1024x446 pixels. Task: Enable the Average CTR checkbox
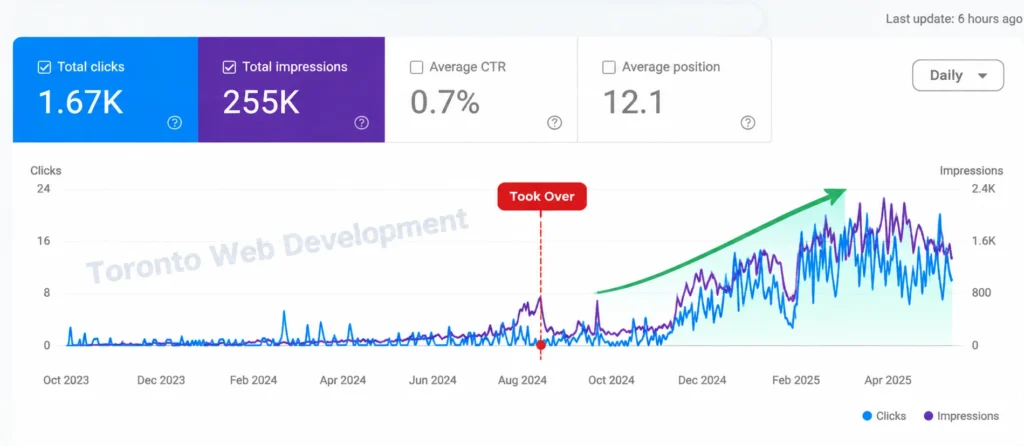416,67
